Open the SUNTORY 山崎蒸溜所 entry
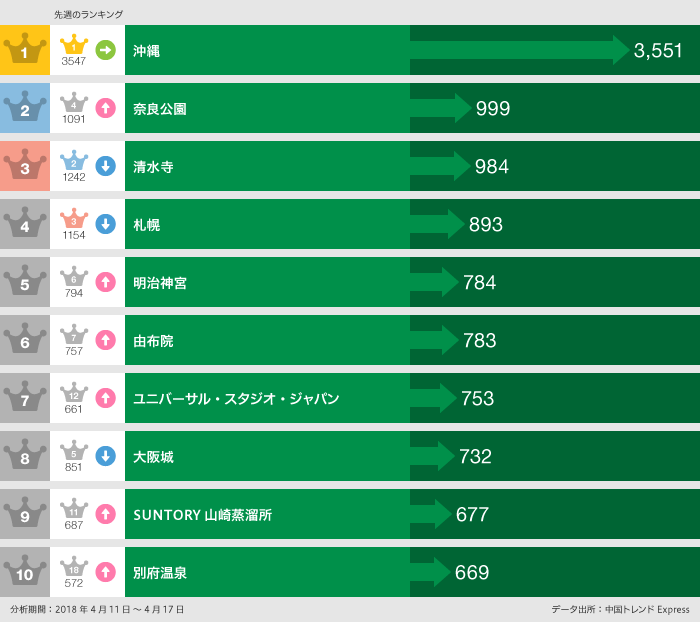Viewport: 700px width, 622px height. coord(202,515)
